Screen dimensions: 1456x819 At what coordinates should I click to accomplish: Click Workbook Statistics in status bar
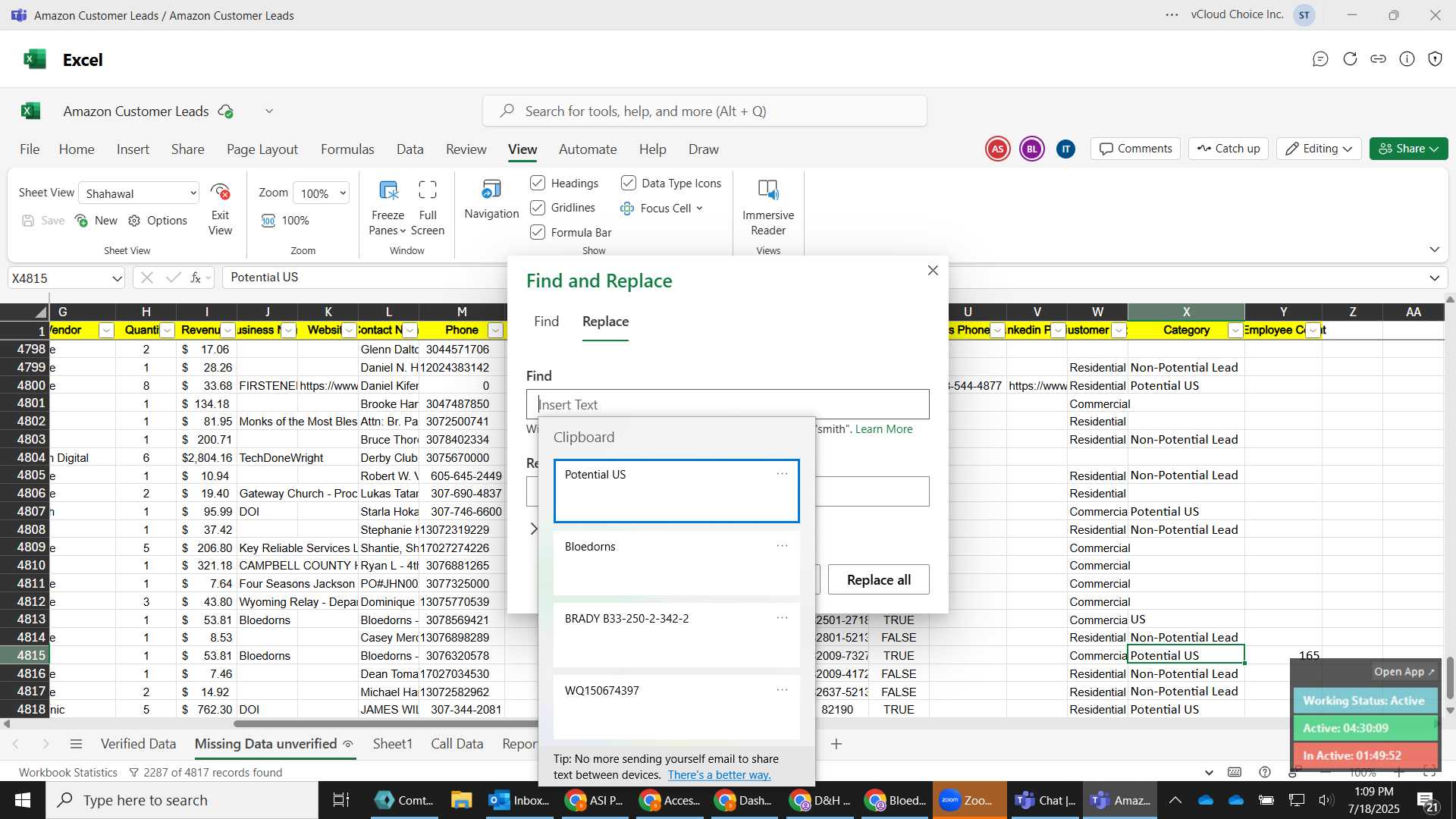[x=68, y=773]
